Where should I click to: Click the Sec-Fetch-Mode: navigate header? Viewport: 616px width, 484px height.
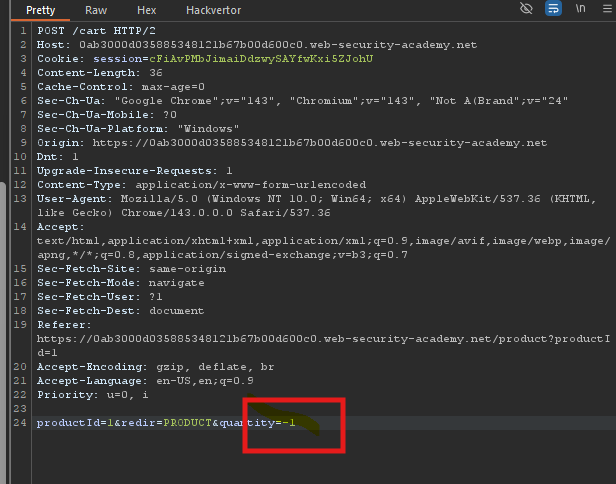tap(121, 283)
